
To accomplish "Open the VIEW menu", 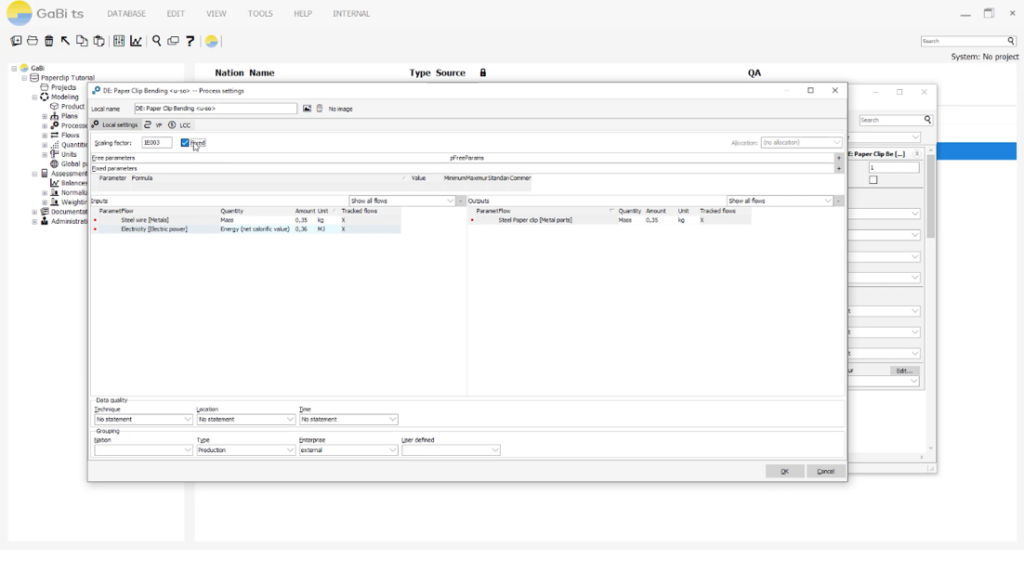I will [216, 13].
